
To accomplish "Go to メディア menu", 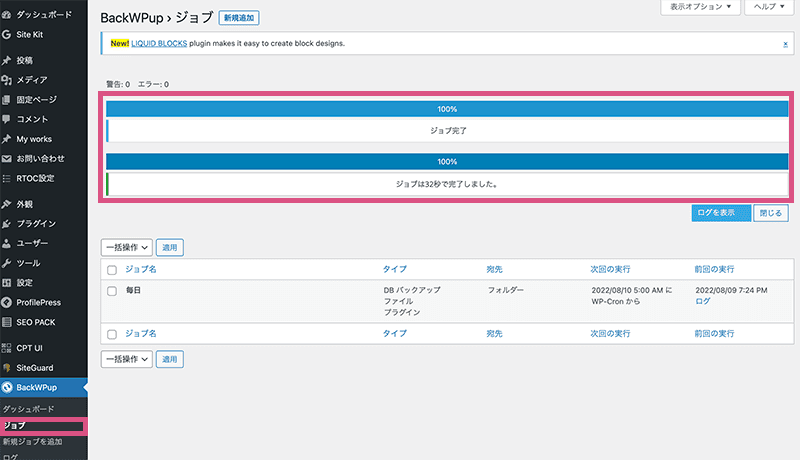I will pos(32,80).
